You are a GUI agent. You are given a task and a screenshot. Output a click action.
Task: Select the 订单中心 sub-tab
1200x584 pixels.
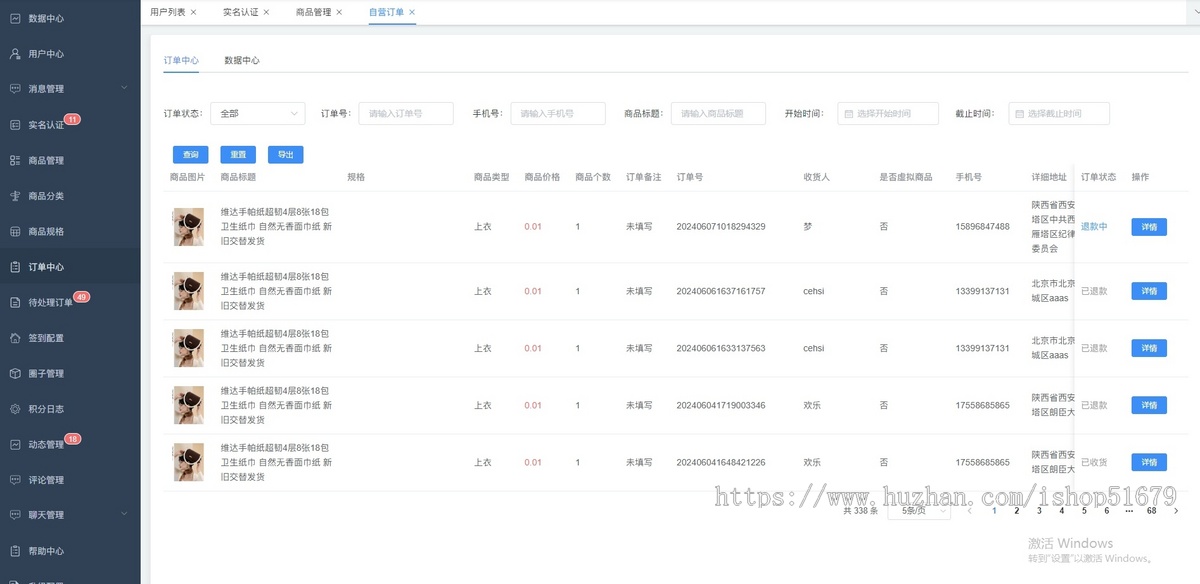pyautogui.click(x=181, y=60)
